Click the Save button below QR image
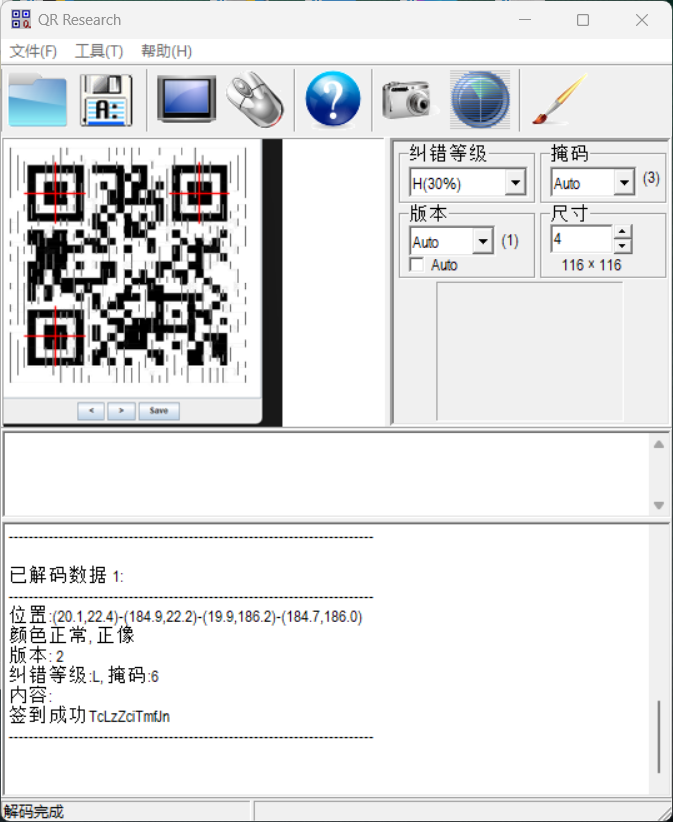This screenshot has width=673, height=822. [159, 410]
